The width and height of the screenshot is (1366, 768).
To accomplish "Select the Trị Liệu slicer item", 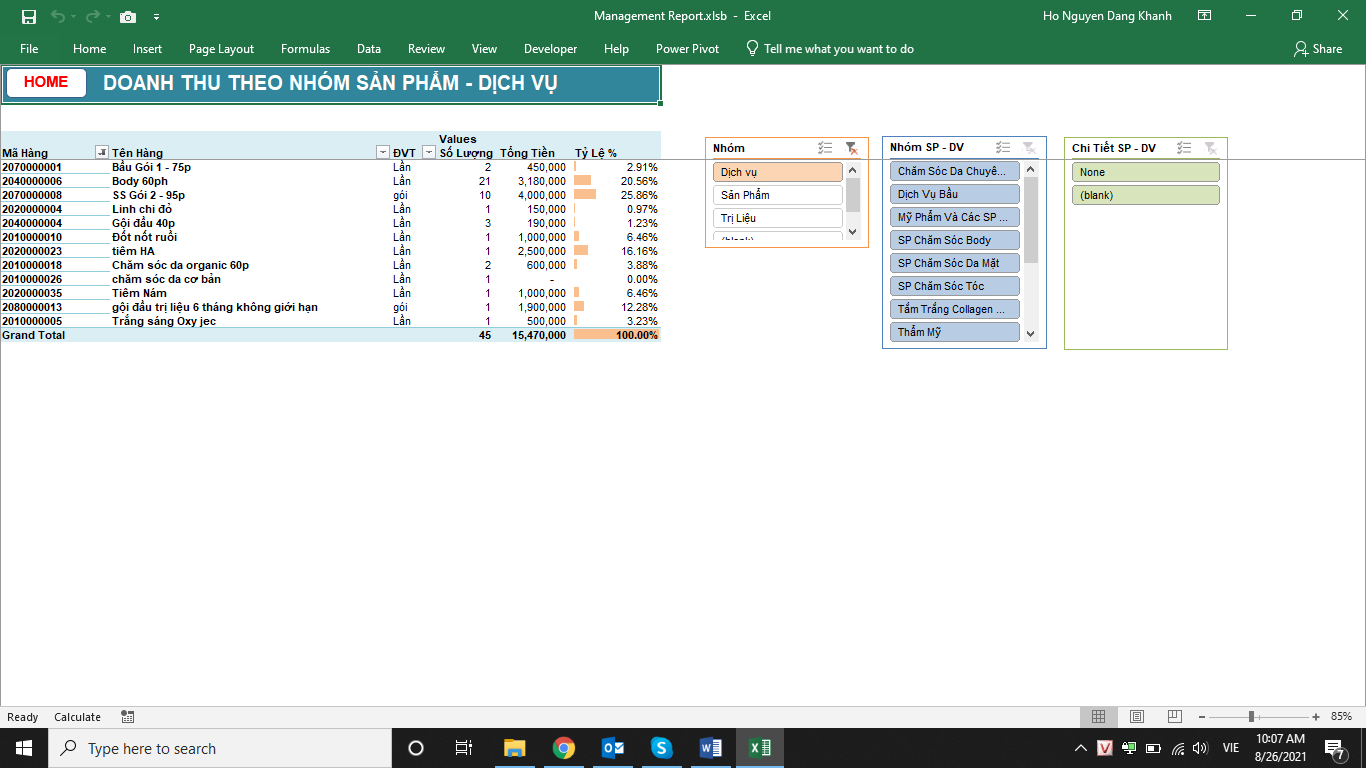I will click(x=777, y=218).
